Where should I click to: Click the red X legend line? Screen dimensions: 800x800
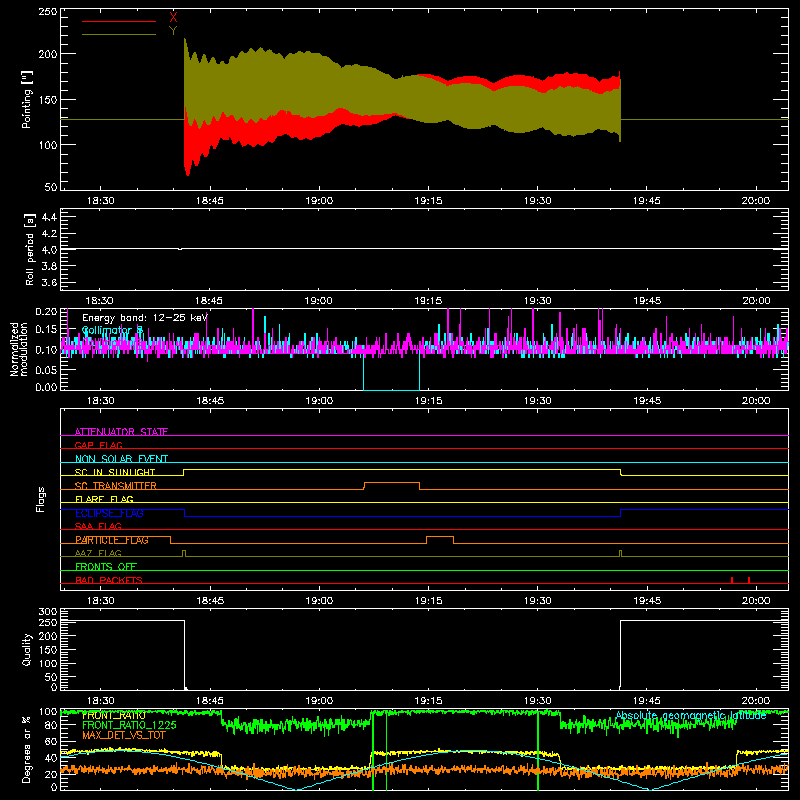coord(119,21)
